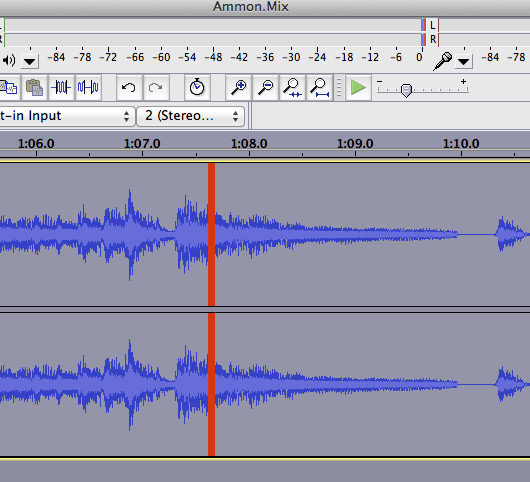Click the Zoom In magnifier
This screenshot has height=482, width=530.
point(238,88)
